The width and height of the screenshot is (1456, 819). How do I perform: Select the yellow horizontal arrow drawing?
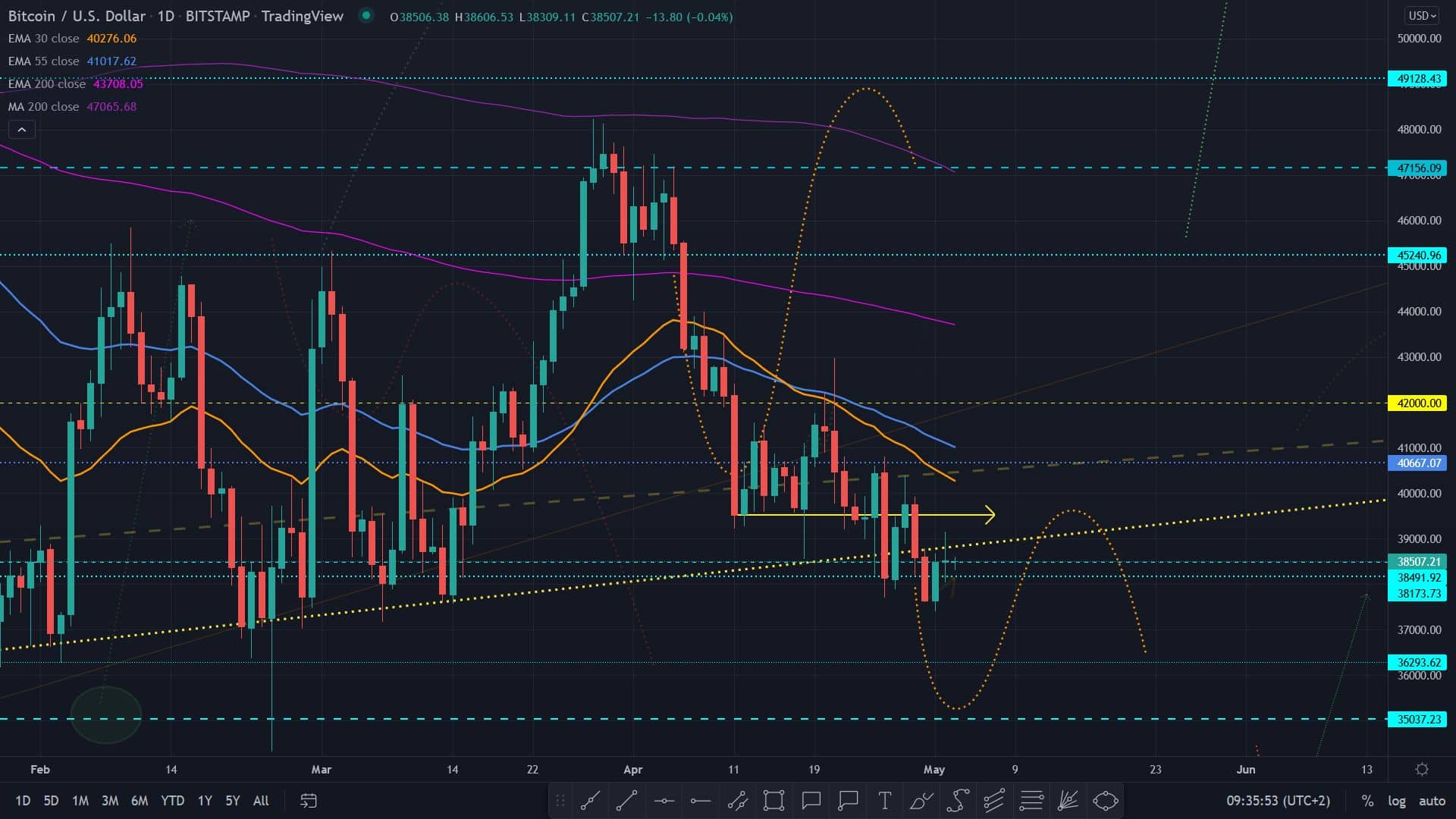(x=868, y=516)
